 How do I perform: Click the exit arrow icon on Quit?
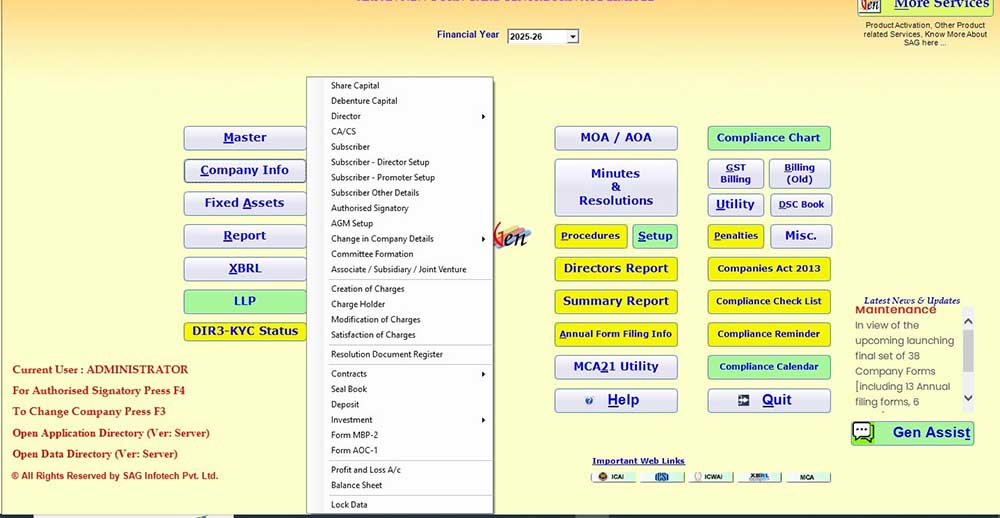743,400
